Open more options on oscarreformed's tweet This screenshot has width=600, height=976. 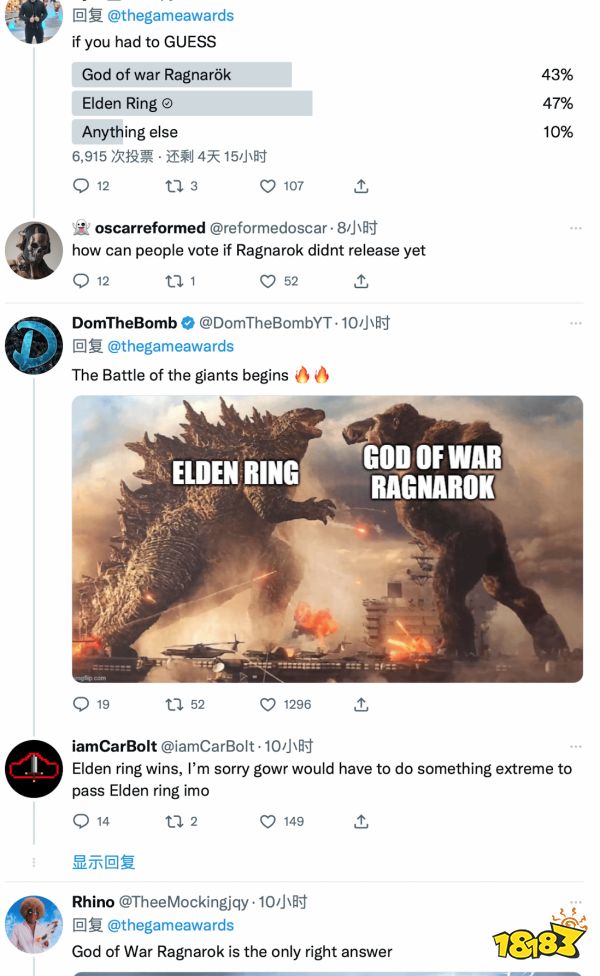[x=575, y=229]
